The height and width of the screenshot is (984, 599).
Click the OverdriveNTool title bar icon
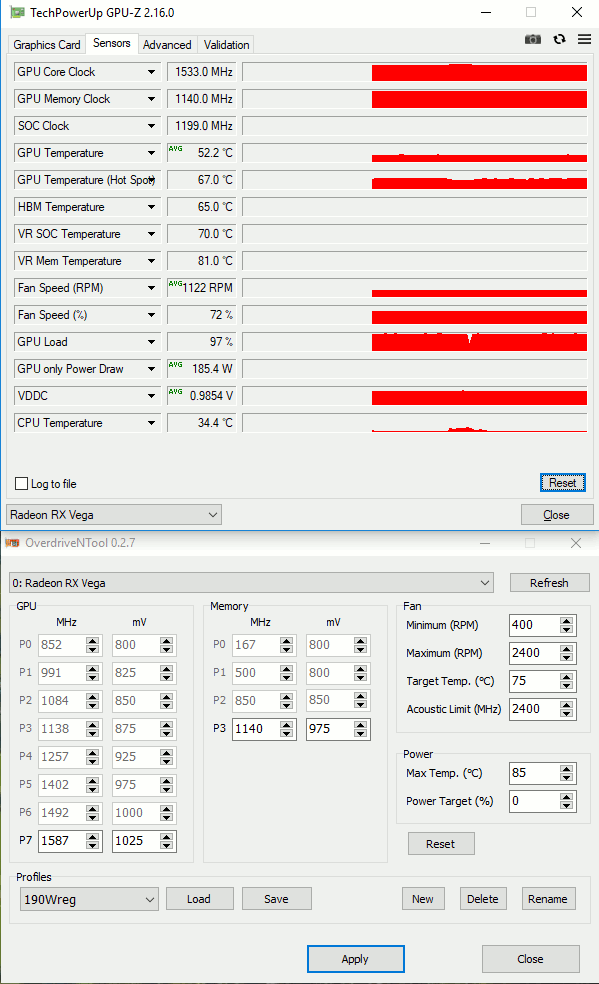12,543
